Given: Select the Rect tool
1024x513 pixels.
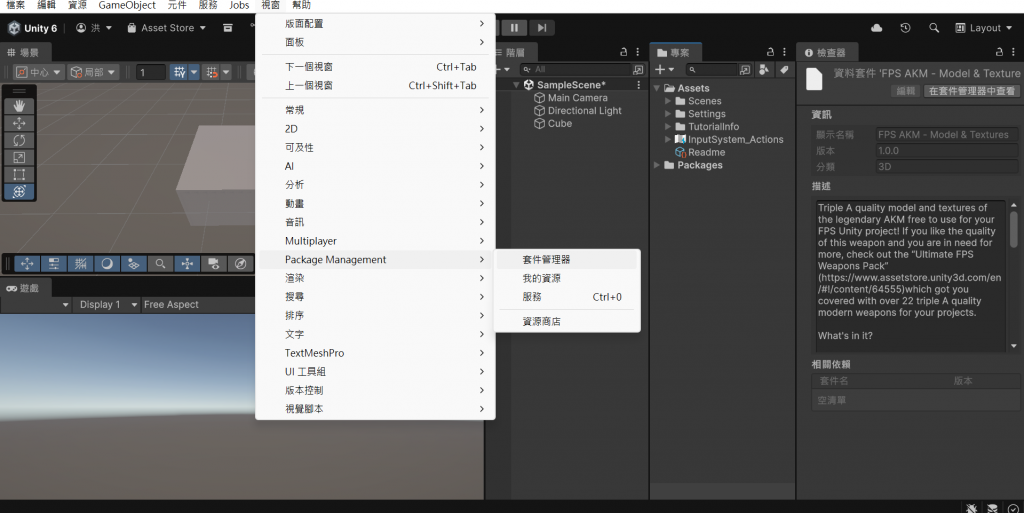Looking at the screenshot, I should pyautogui.click(x=19, y=174).
